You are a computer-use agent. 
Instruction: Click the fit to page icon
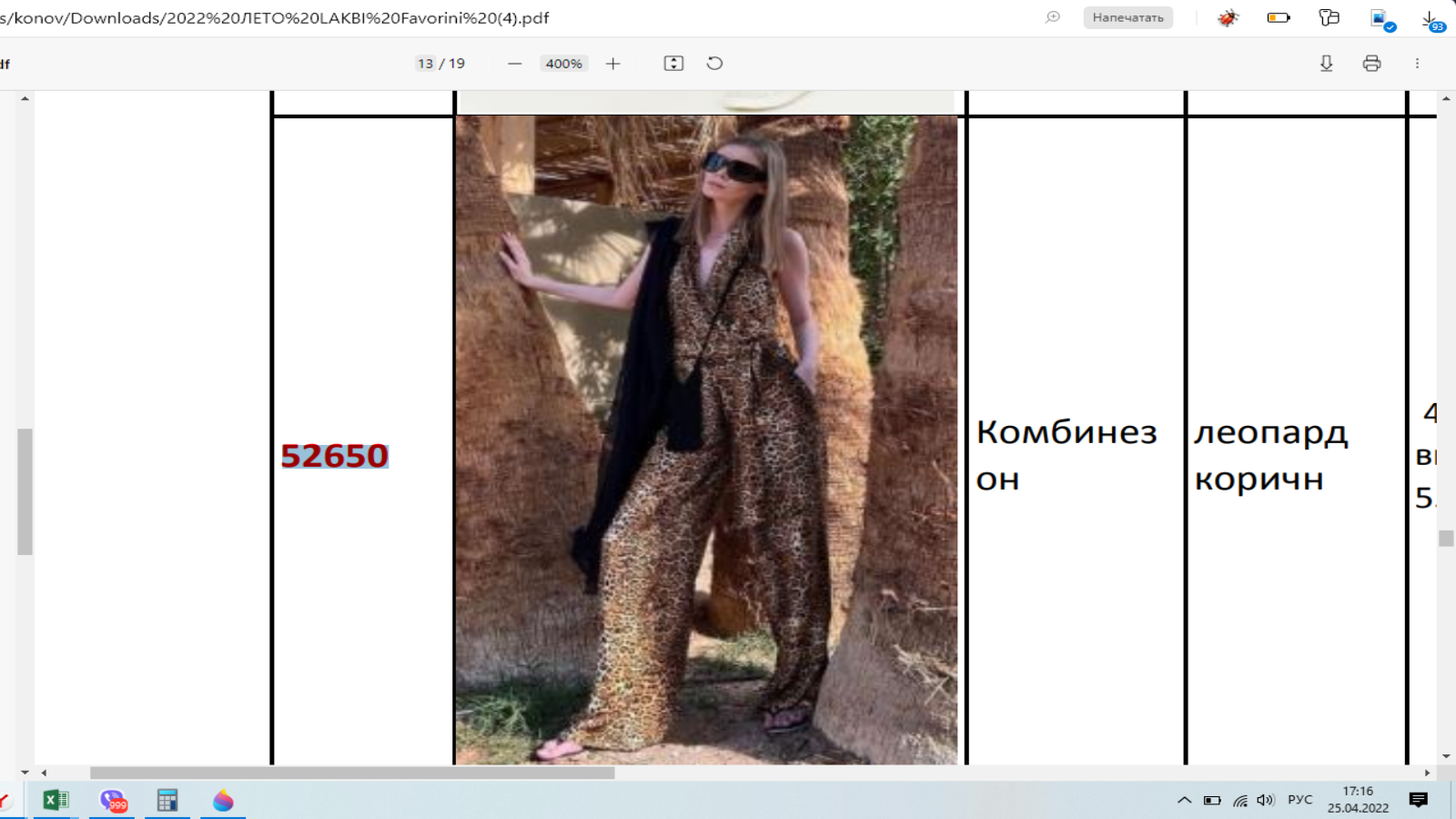pyautogui.click(x=673, y=63)
